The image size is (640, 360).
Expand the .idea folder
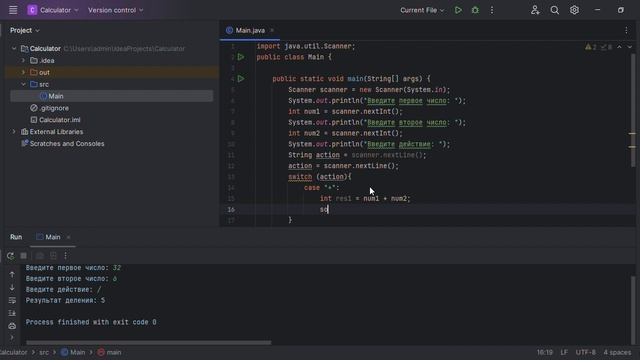pos(23,60)
